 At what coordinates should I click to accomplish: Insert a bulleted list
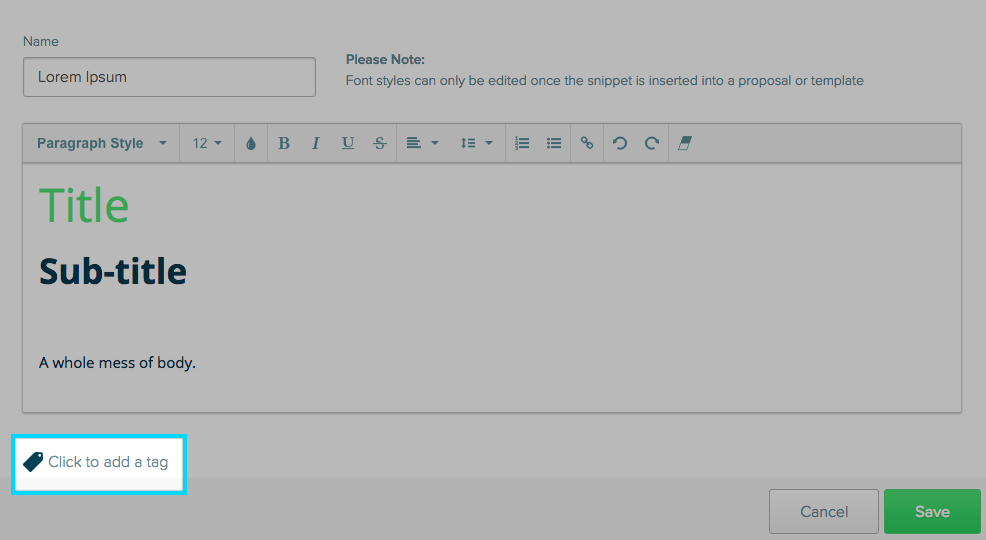click(x=554, y=143)
